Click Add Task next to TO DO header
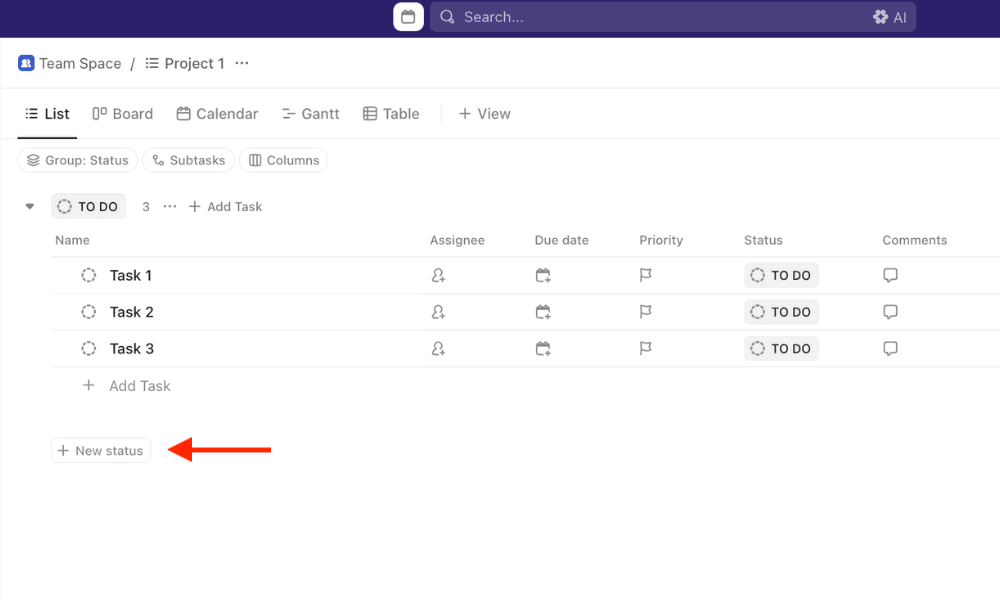The height and width of the screenshot is (600, 1000). coord(226,207)
